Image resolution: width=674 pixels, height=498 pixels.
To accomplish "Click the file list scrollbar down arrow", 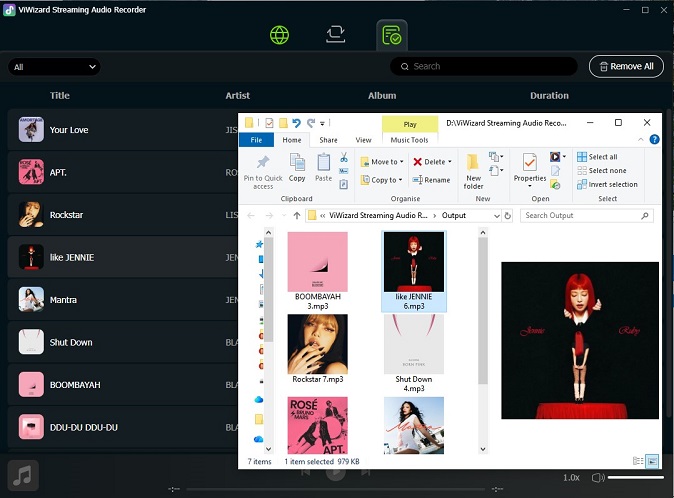I will (483, 449).
